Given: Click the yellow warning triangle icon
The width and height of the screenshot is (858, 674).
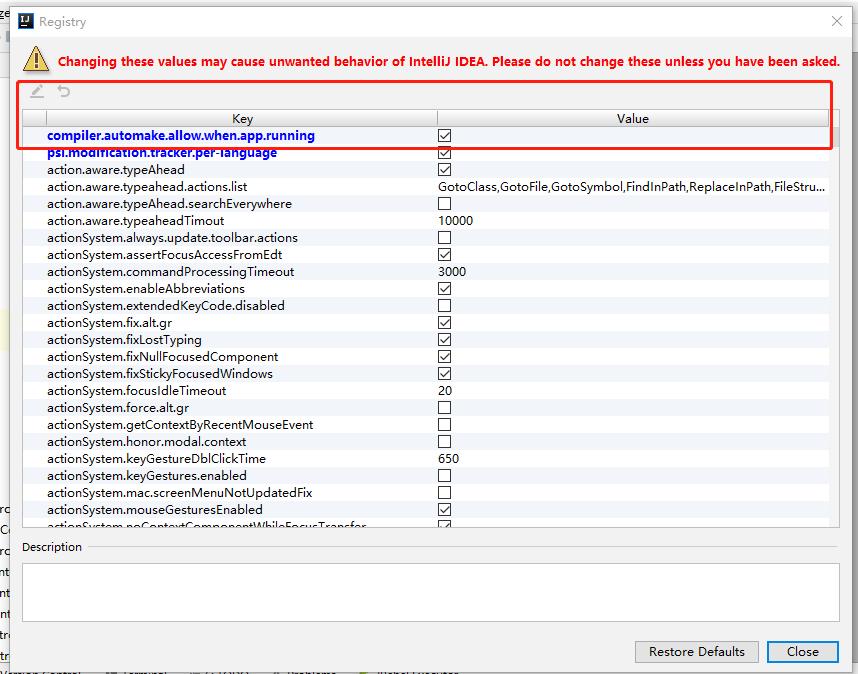Looking at the screenshot, I should click(36, 59).
